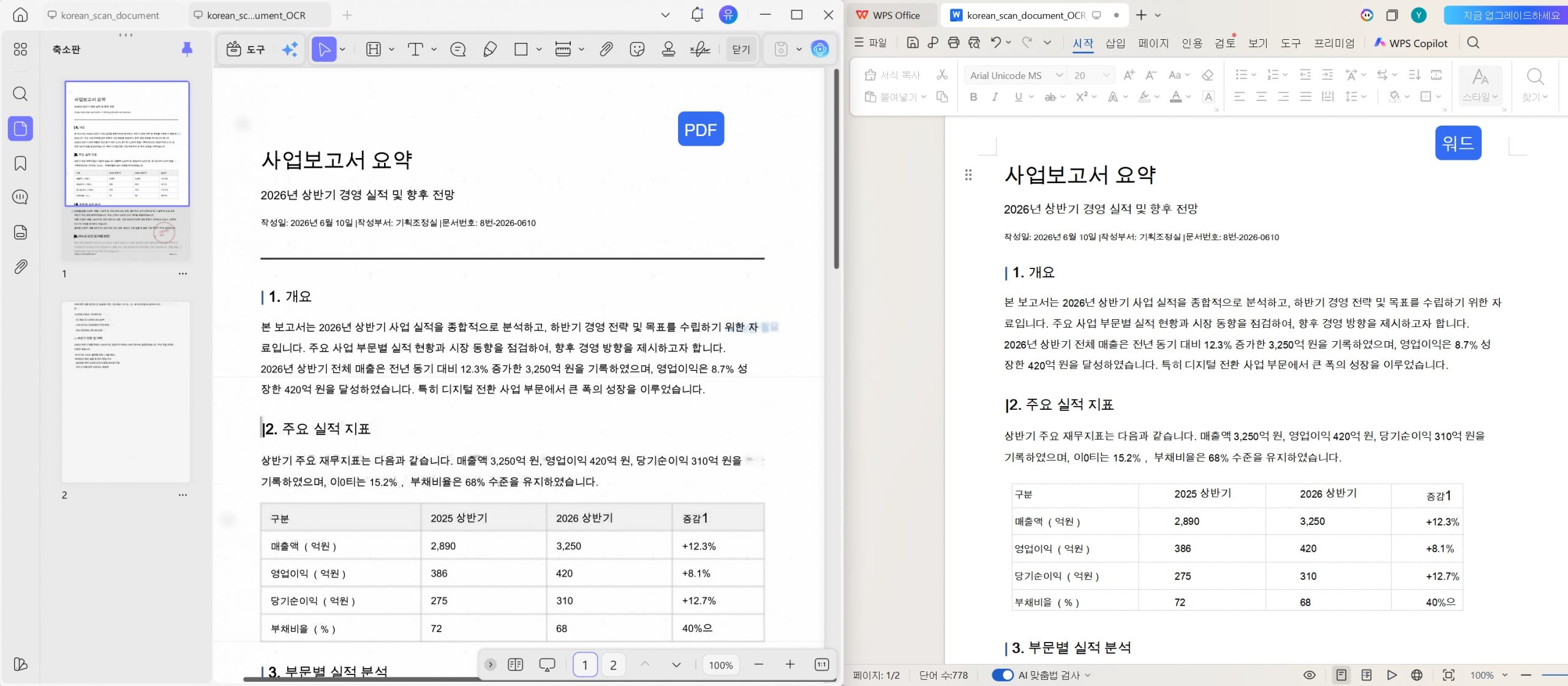This screenshot has height=686, width=1568.
Task: Clear formatting with eraser icon
Action: (1207, 75)
